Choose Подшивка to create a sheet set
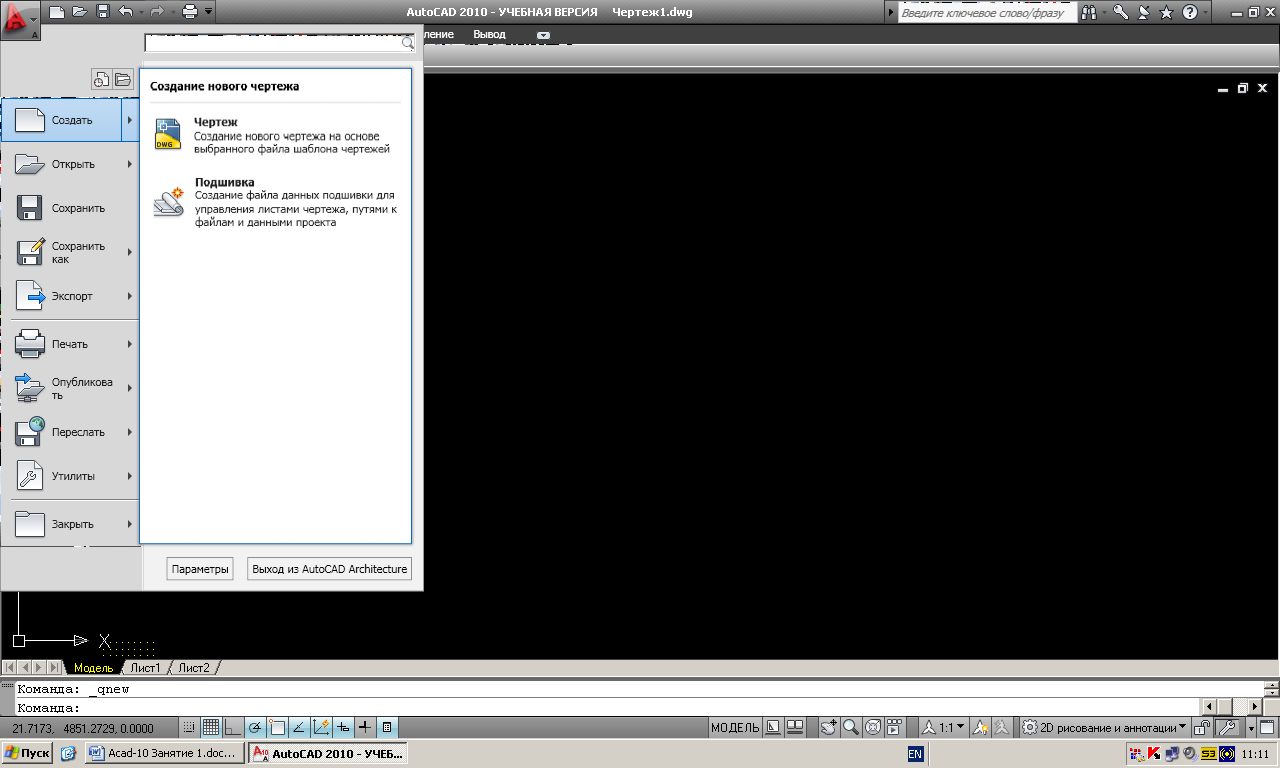This screenshot has width=1280, height=768. pyautogui.click(x=275, y=202)
